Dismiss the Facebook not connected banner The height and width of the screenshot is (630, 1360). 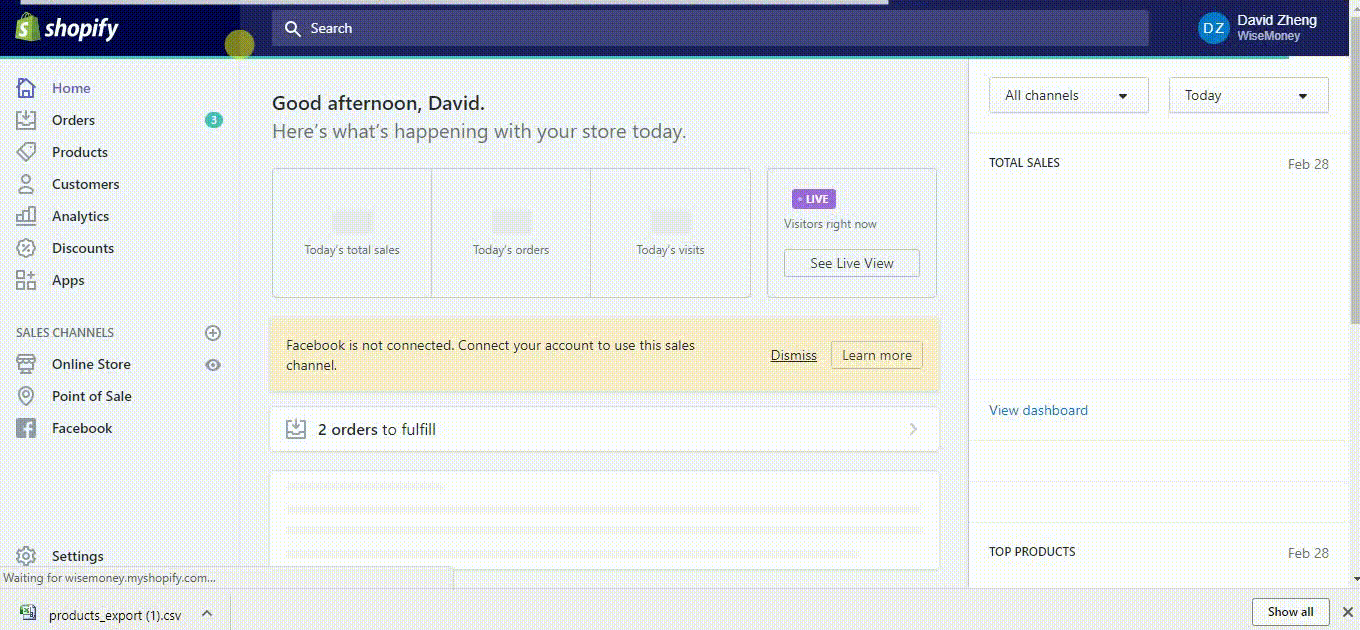(794, 355)
